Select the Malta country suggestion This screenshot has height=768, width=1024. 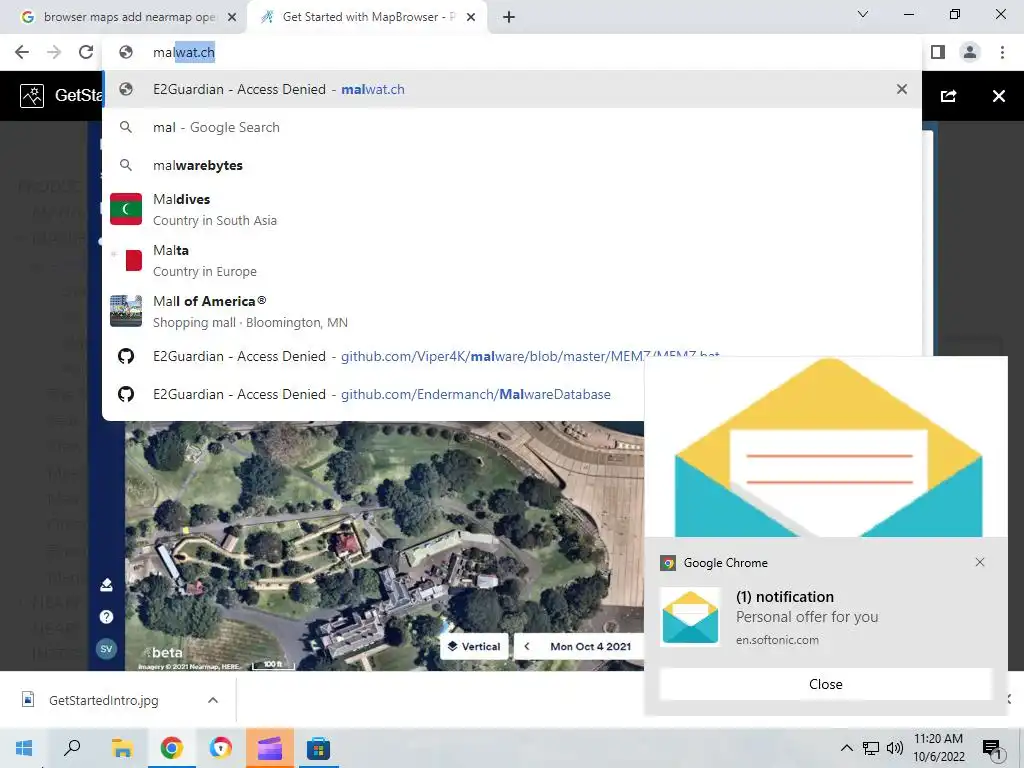(x=512, y=261)
